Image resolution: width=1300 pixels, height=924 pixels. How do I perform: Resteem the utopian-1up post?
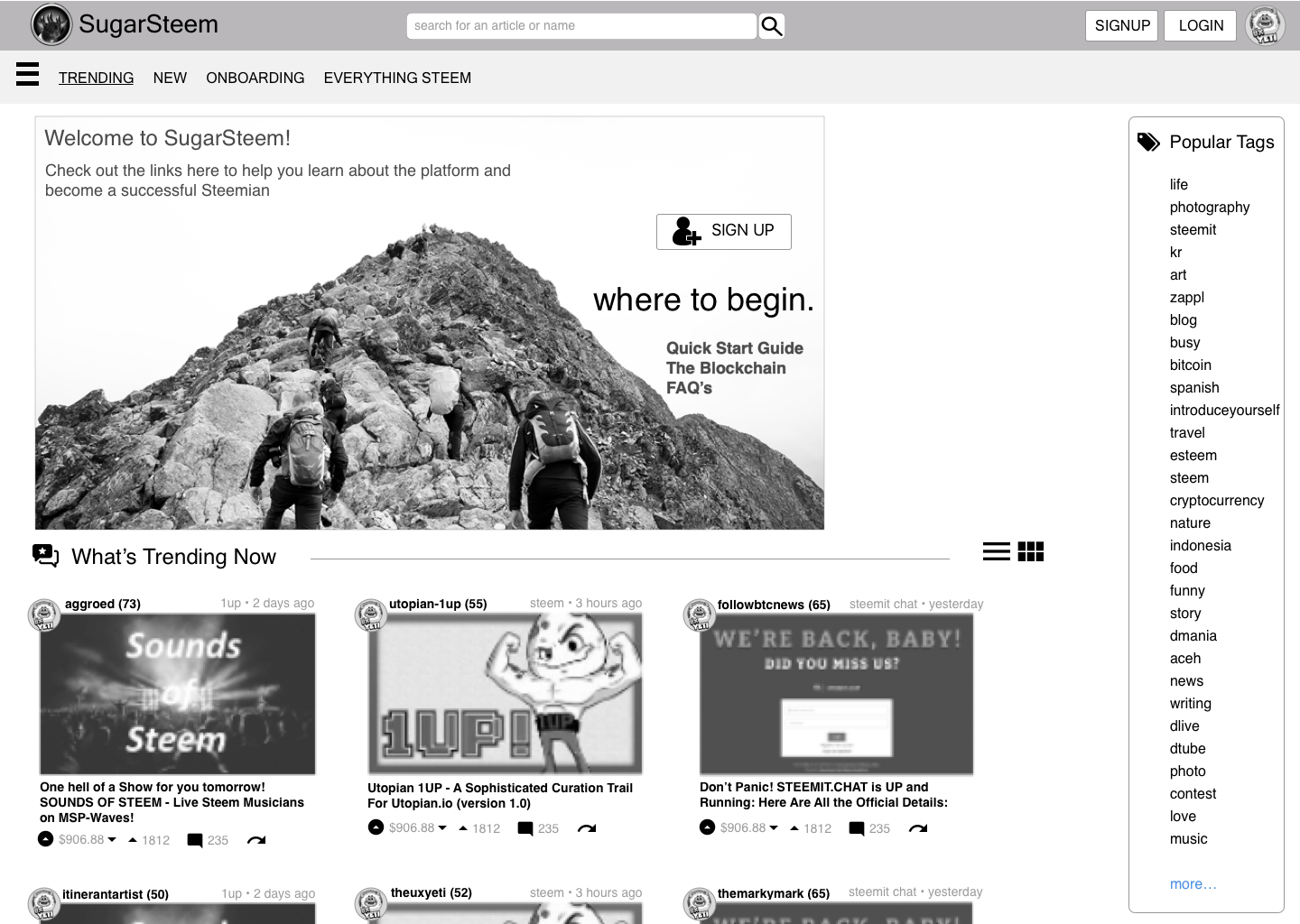[x=587, y=828]
